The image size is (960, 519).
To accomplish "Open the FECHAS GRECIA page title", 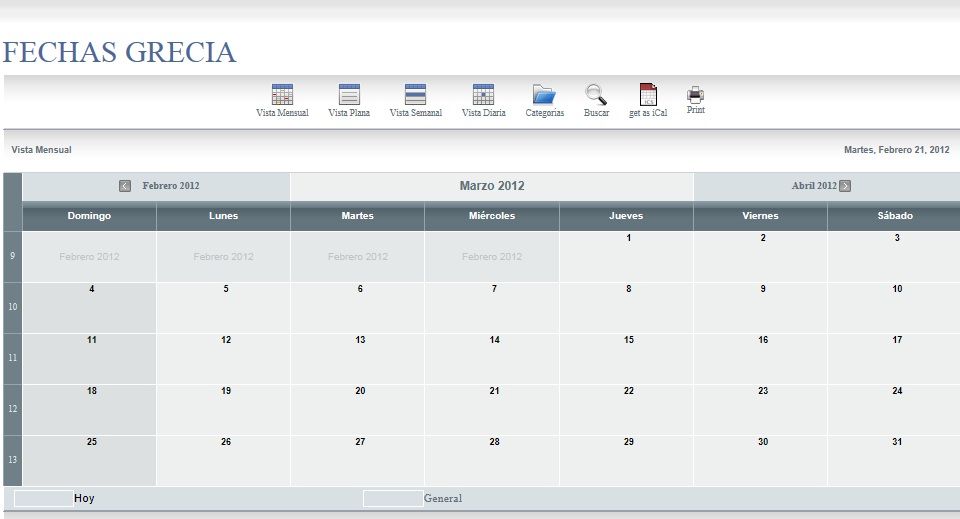I will click(119, 52).
